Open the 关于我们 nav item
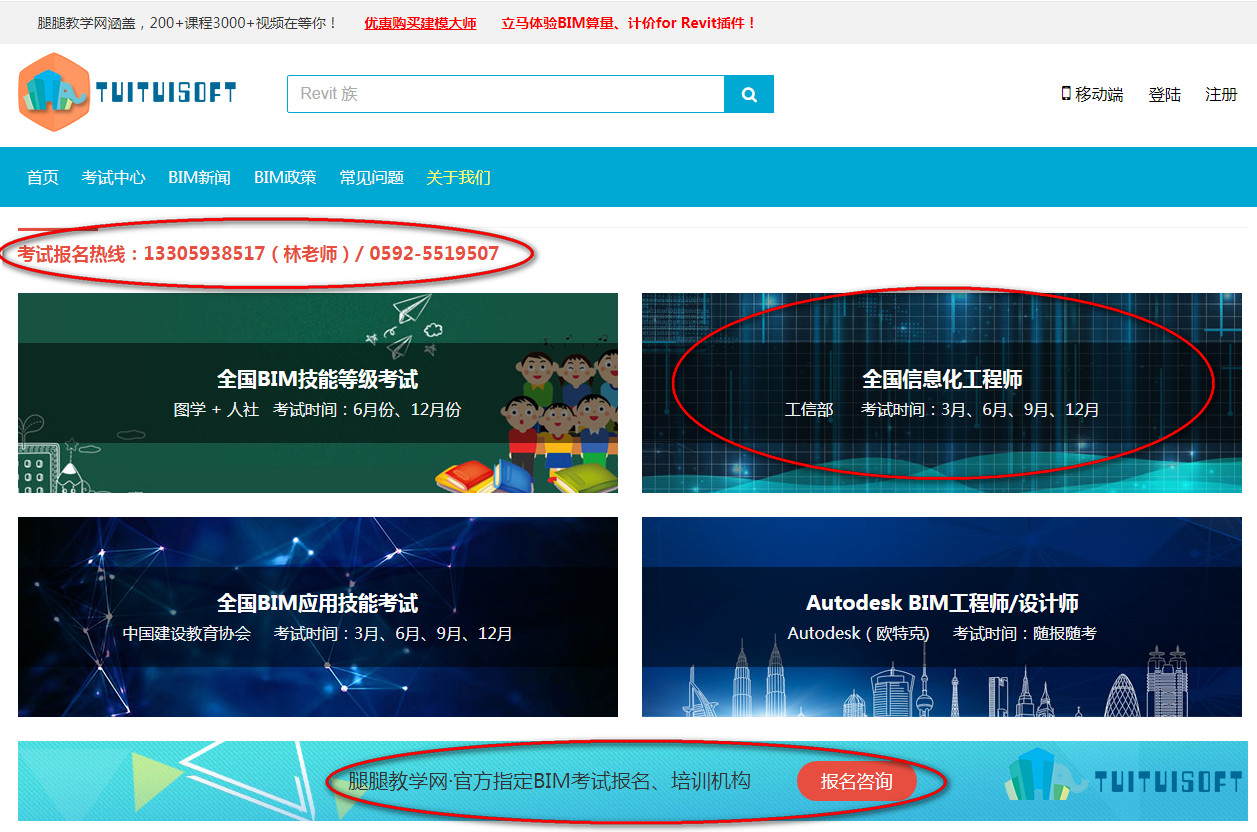This screenshot has height=832, width=1257. [x=458, y=178]
